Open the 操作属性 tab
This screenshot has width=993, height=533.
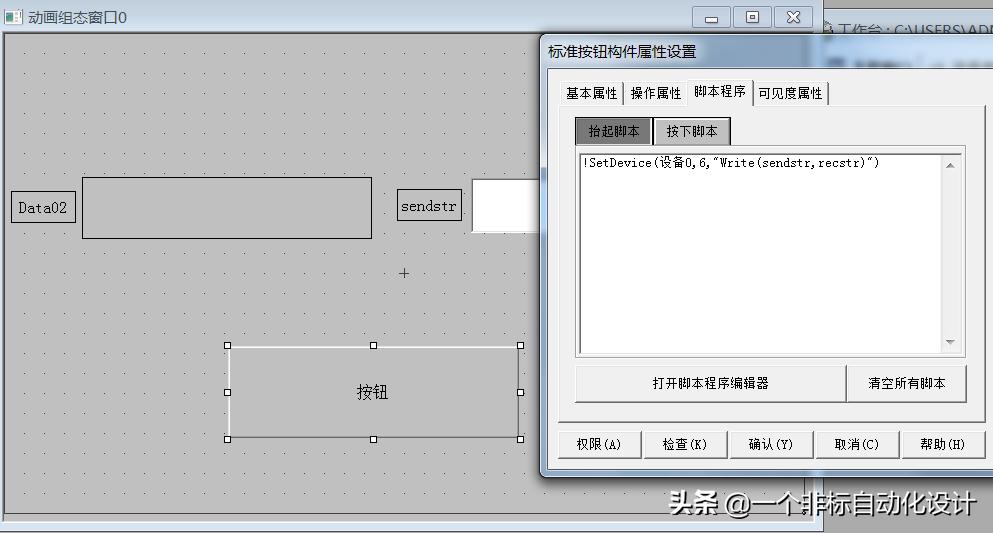[655, 93]
